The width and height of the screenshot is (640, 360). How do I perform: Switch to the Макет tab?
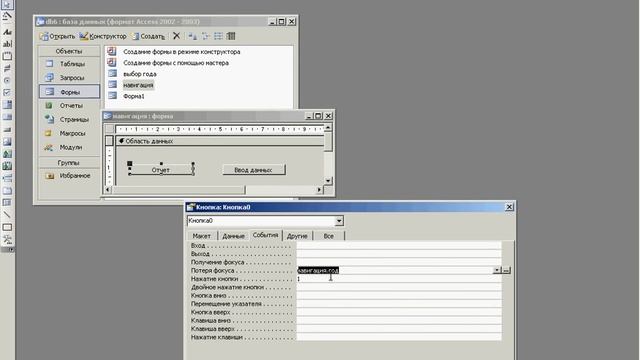coord(202,236)
